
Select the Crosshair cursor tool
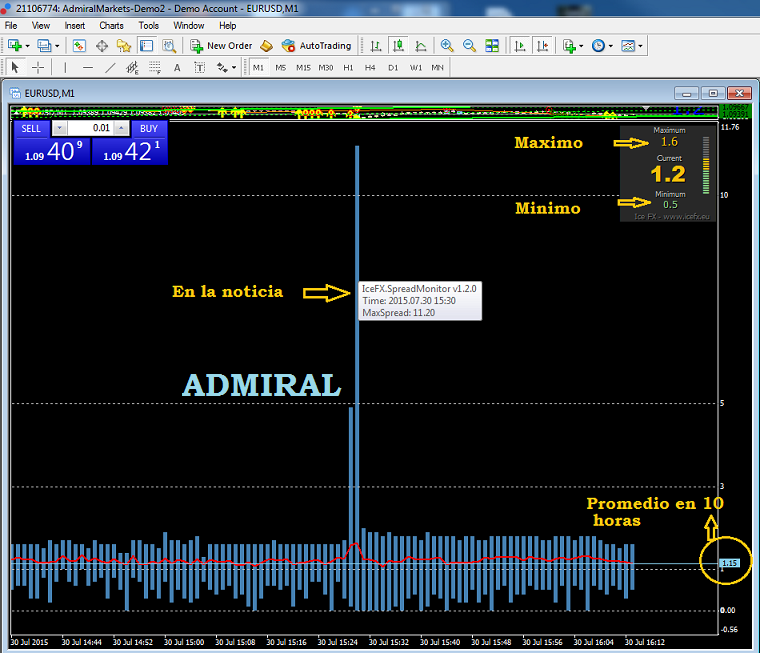(x=38, y=68)
